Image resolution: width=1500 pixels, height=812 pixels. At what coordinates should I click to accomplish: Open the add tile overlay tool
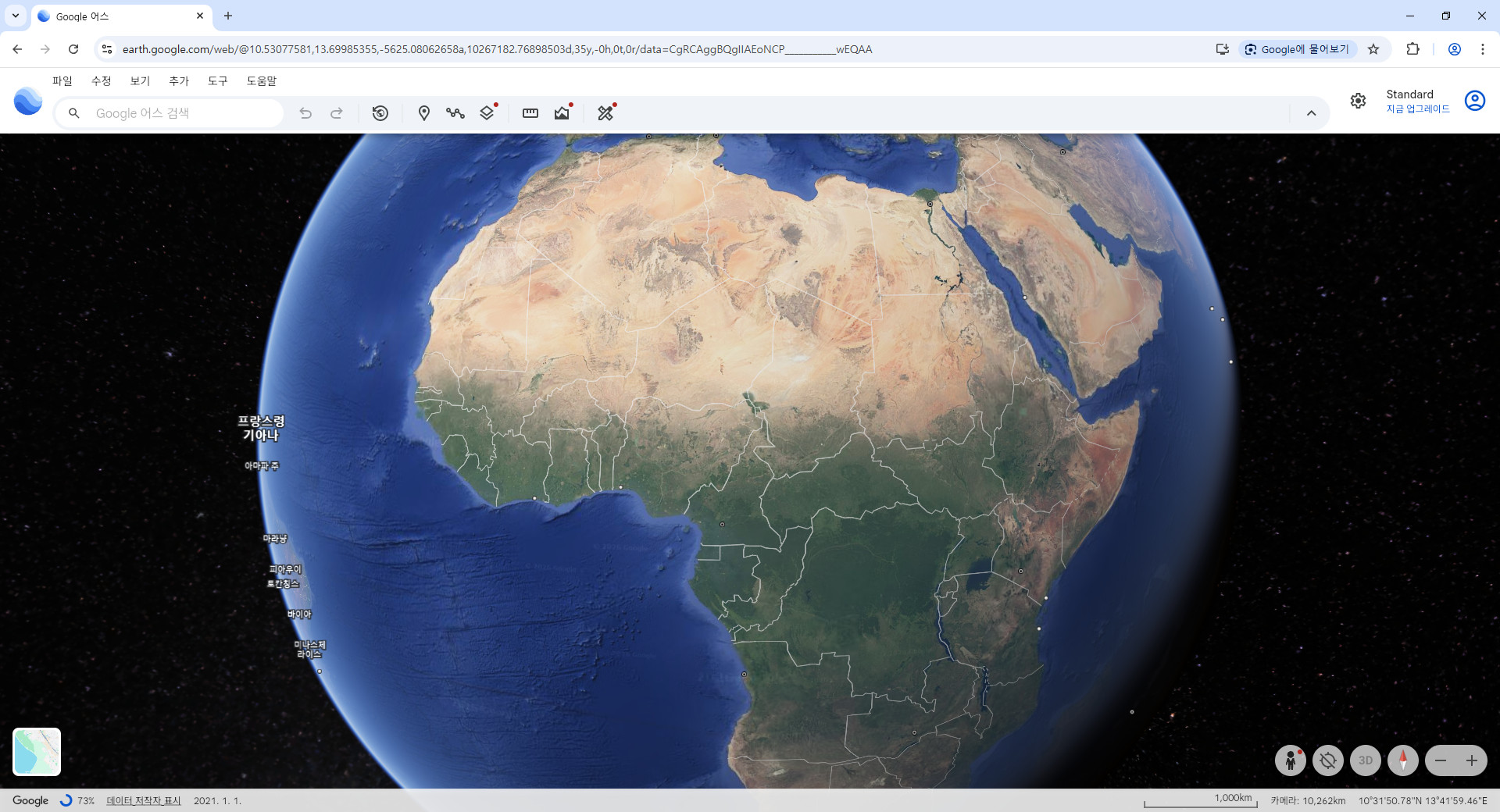[x=487, y=112]
